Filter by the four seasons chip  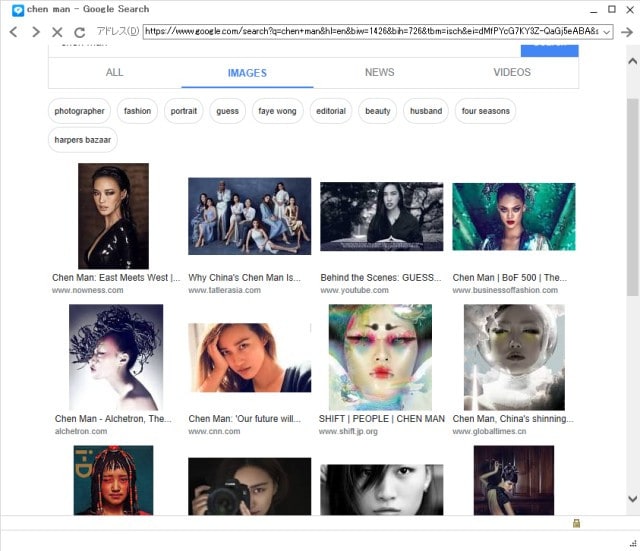point(486,111)
